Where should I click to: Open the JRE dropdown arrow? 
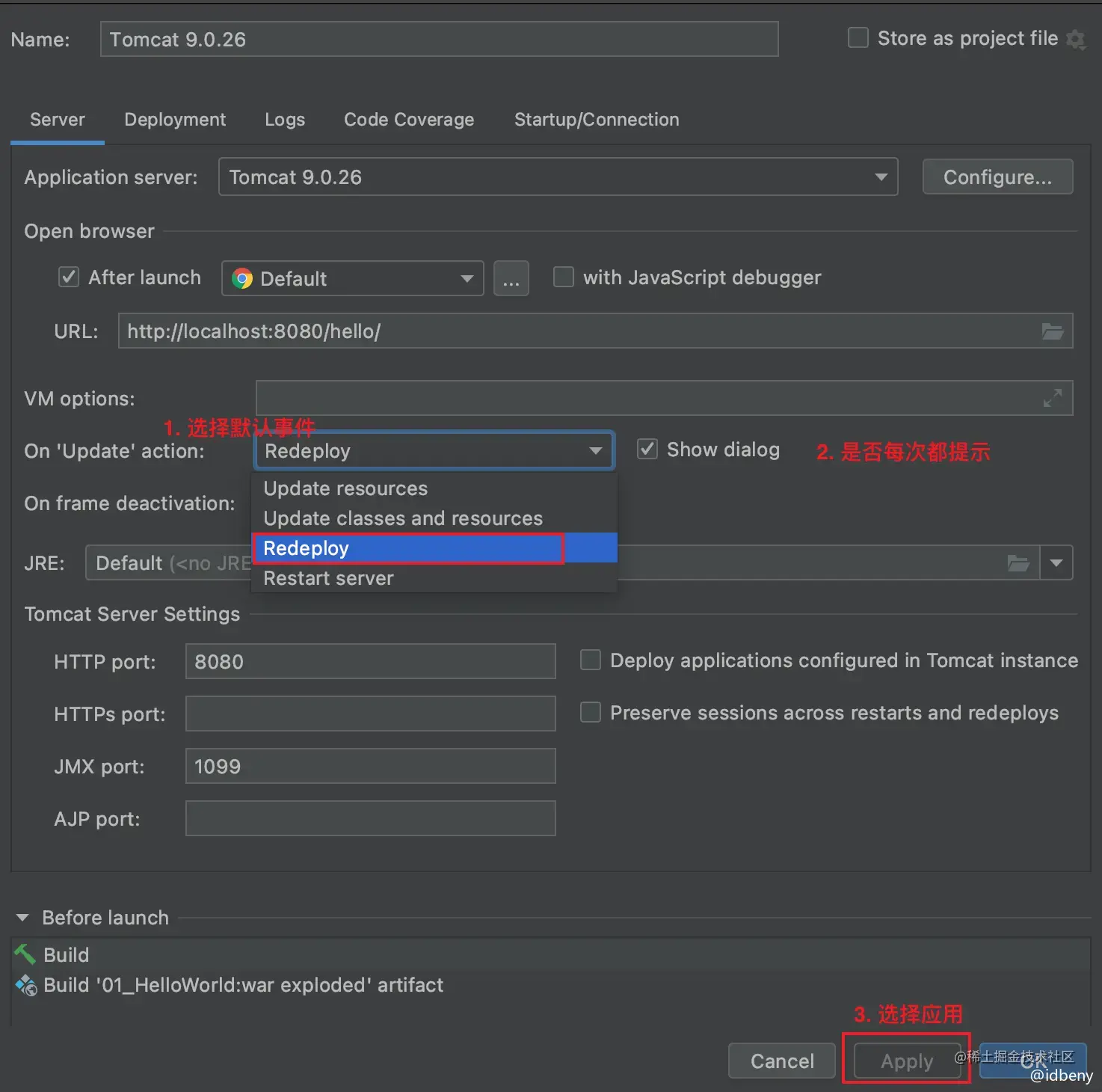tap(1056, 563)
